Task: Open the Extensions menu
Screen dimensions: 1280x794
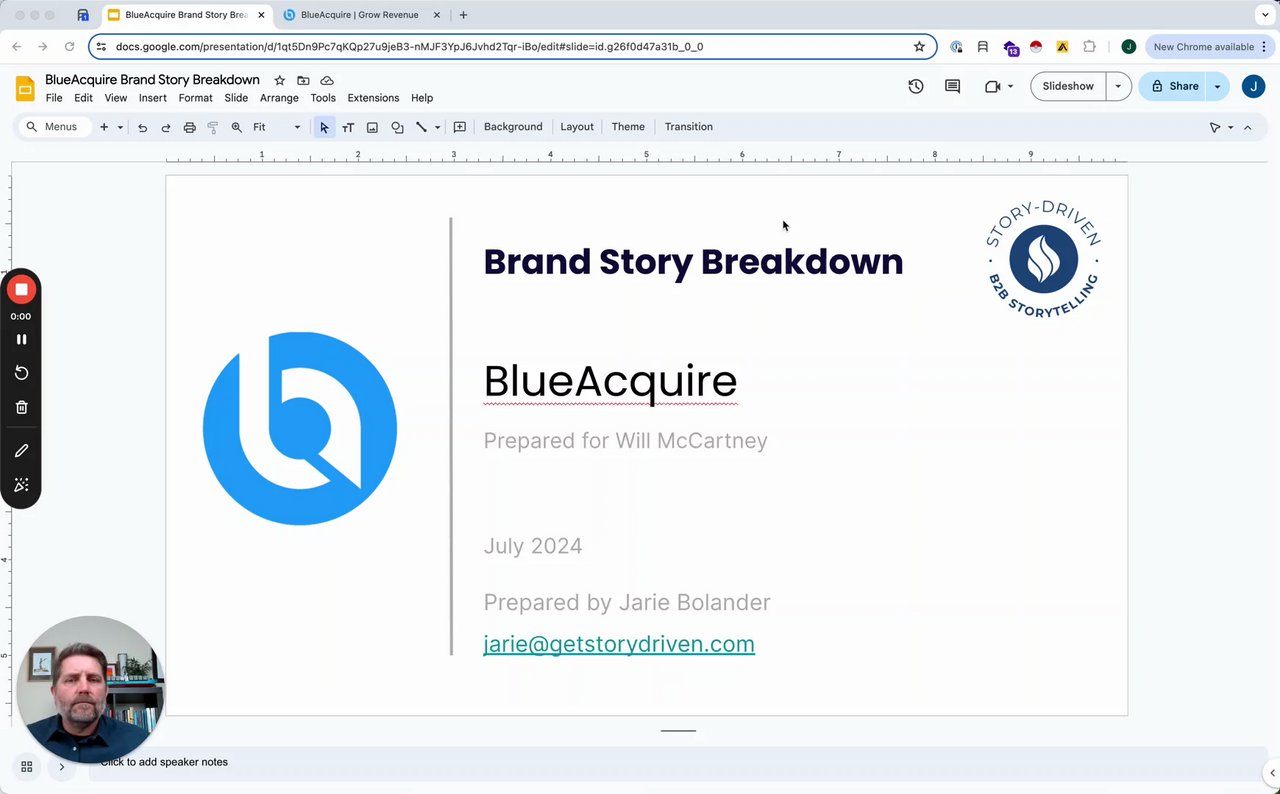Action: tap(373, 98)
